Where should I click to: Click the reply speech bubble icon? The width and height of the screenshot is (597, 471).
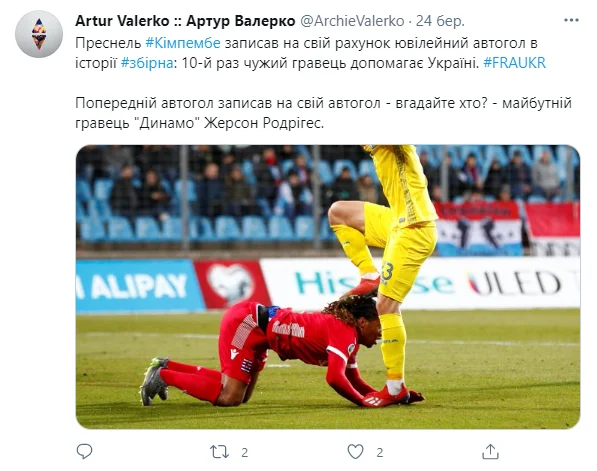point(84,452)
